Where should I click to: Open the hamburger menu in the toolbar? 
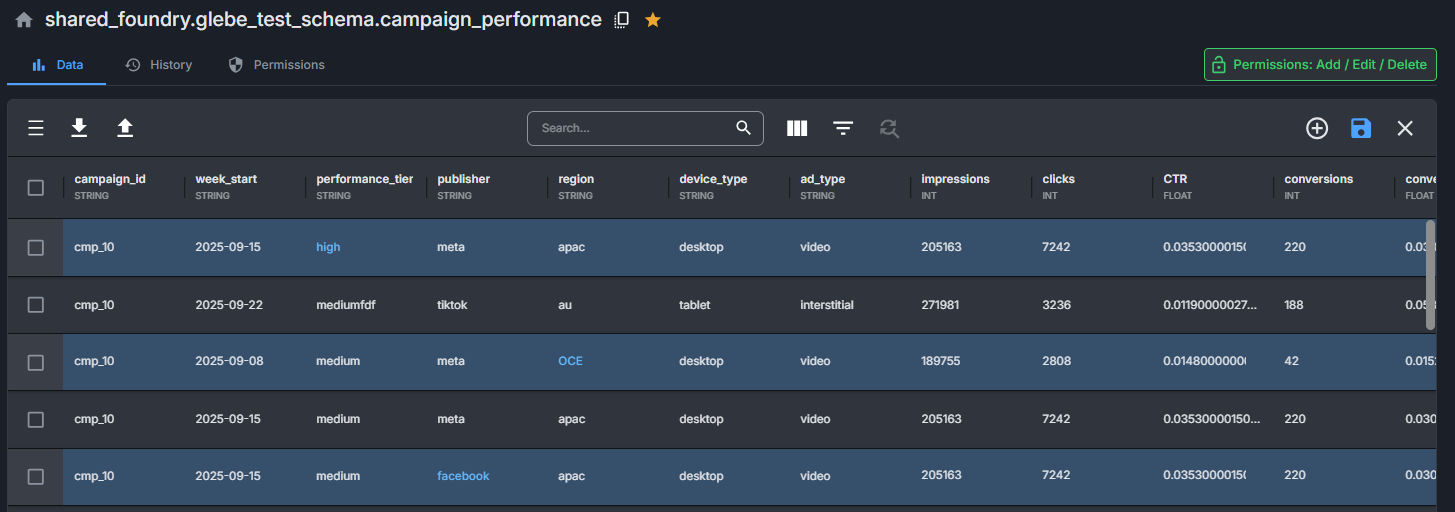pyautogui.click(x=36, y=128)
